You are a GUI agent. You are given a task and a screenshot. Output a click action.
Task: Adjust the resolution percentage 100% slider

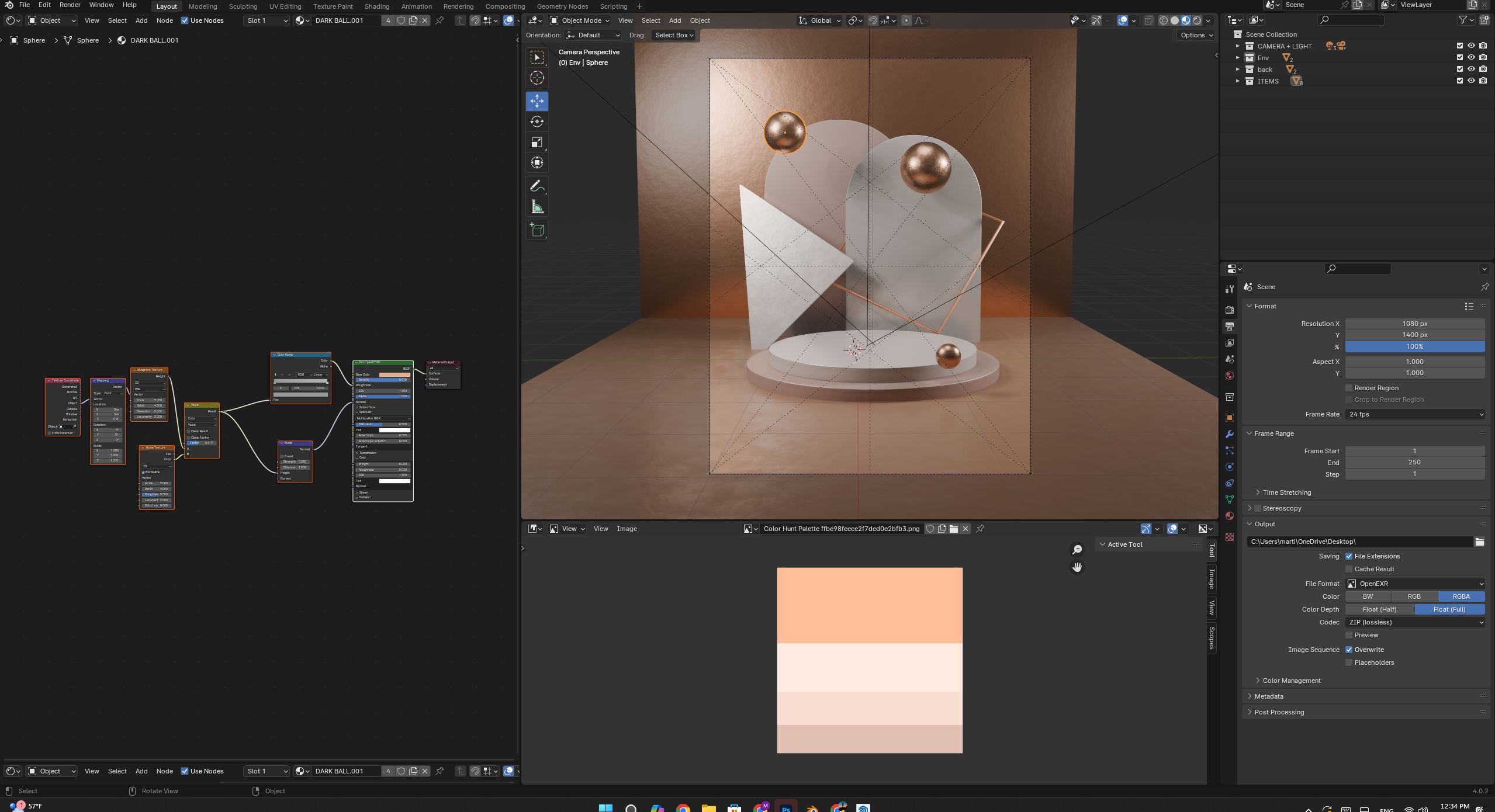click(1415, 346)
